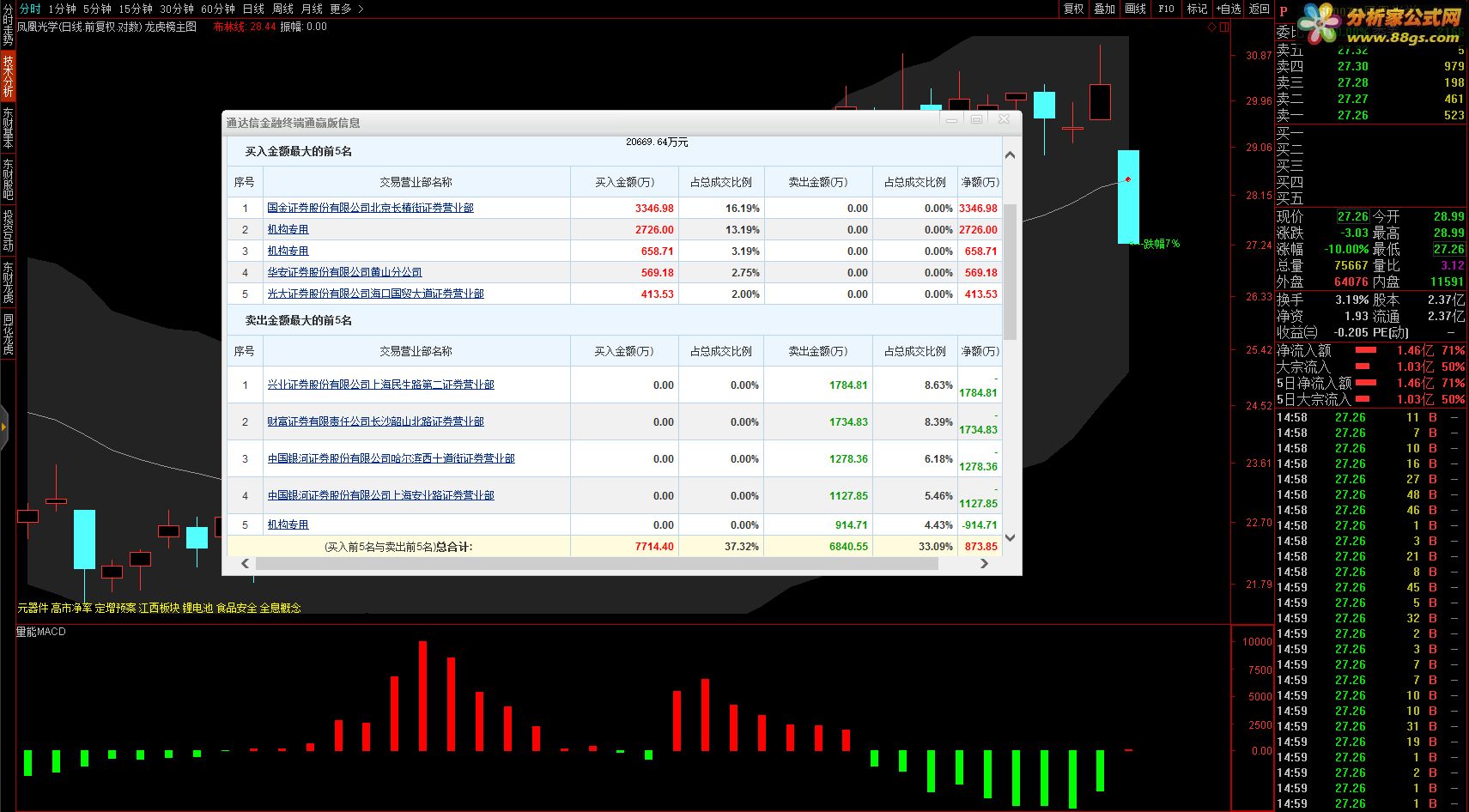Click the red diamond icon above price axis
Viewport: 1469px width, 812px height.
[1212, 27]
